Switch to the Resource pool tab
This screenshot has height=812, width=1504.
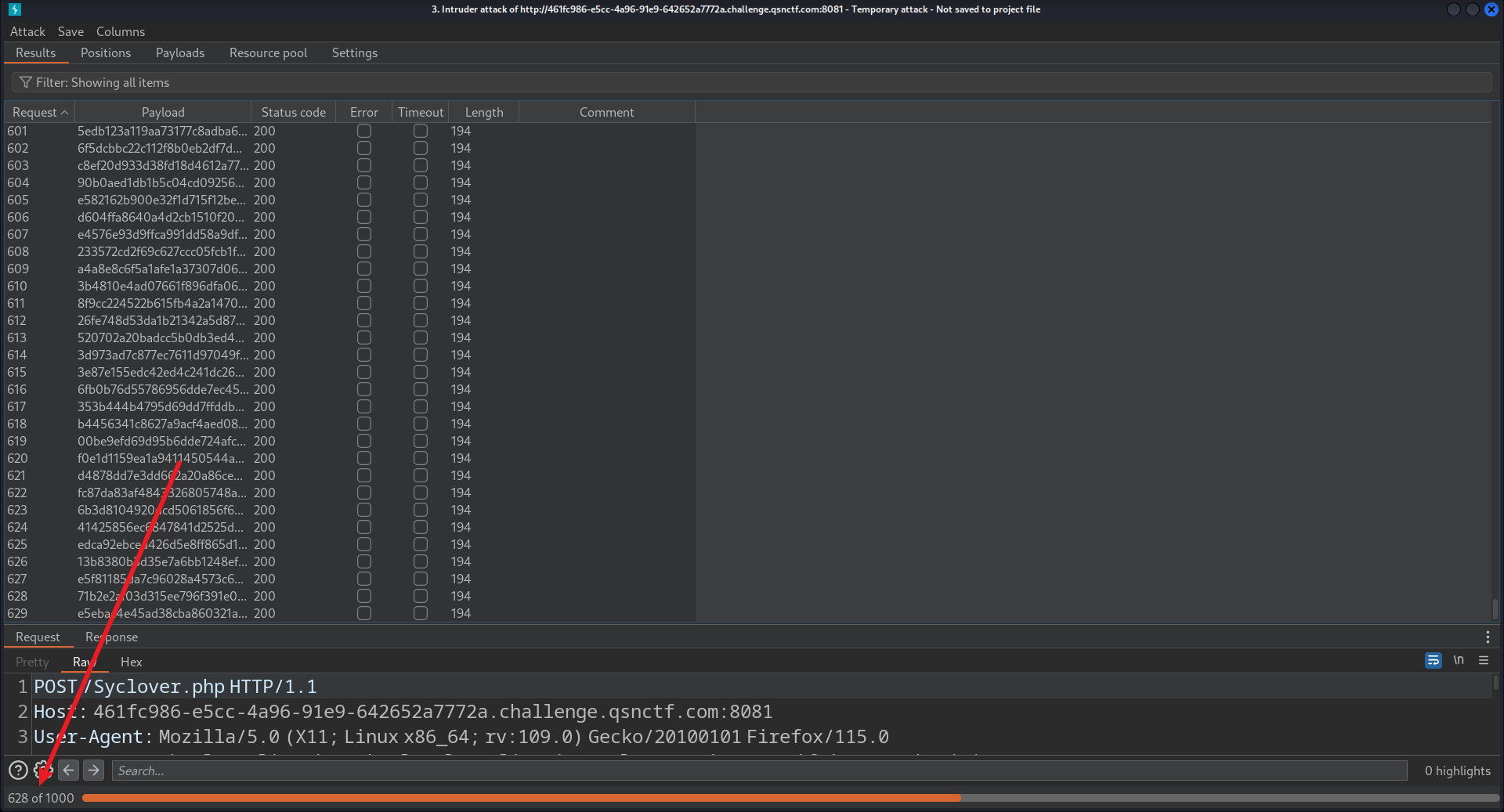(x=268, y=53)
